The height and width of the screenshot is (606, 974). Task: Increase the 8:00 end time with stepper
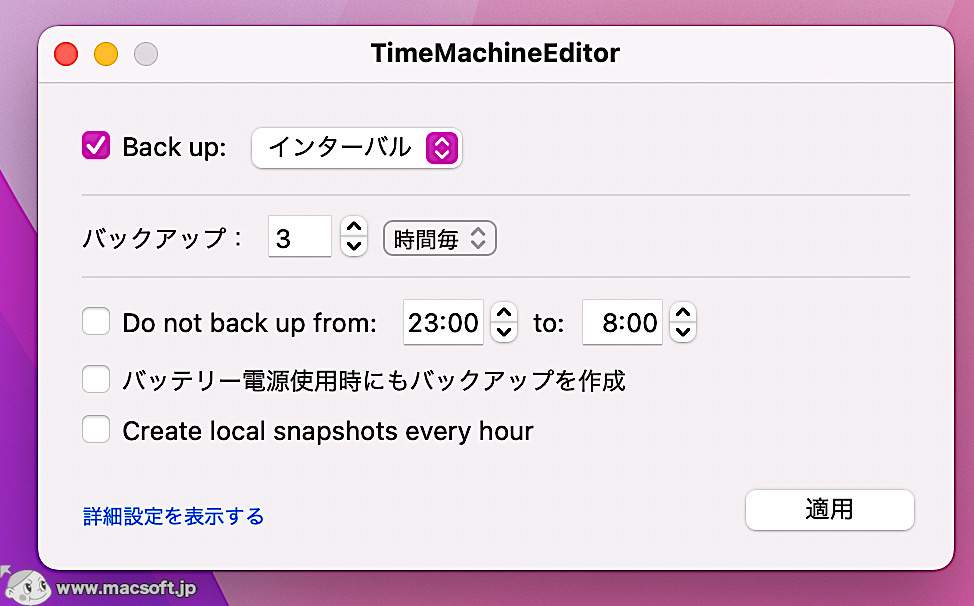[682, 315]
